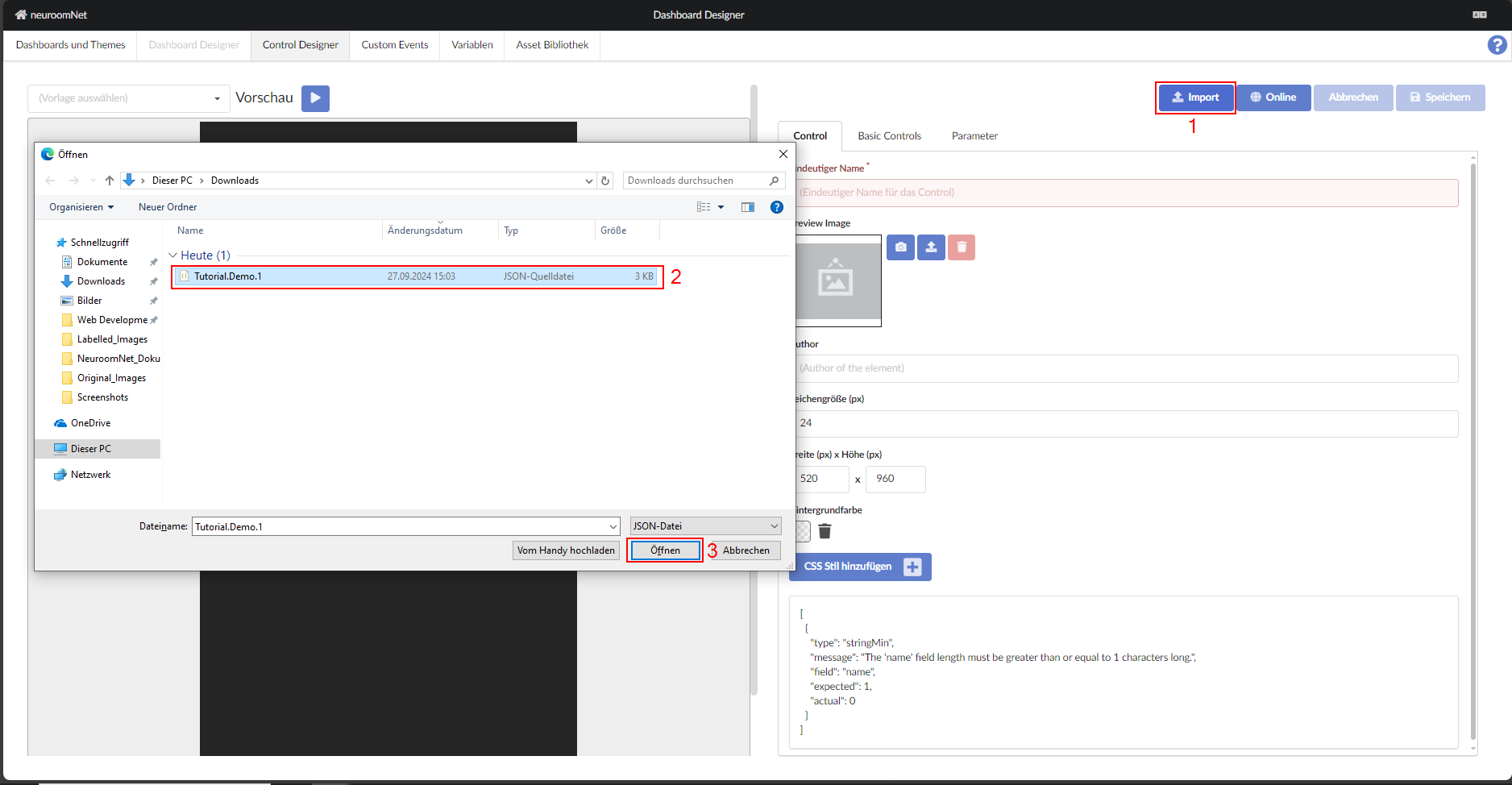Viewport: 1512px width, 785px height.
Task: Click the Vorschau play preview button
Action: 315,98
